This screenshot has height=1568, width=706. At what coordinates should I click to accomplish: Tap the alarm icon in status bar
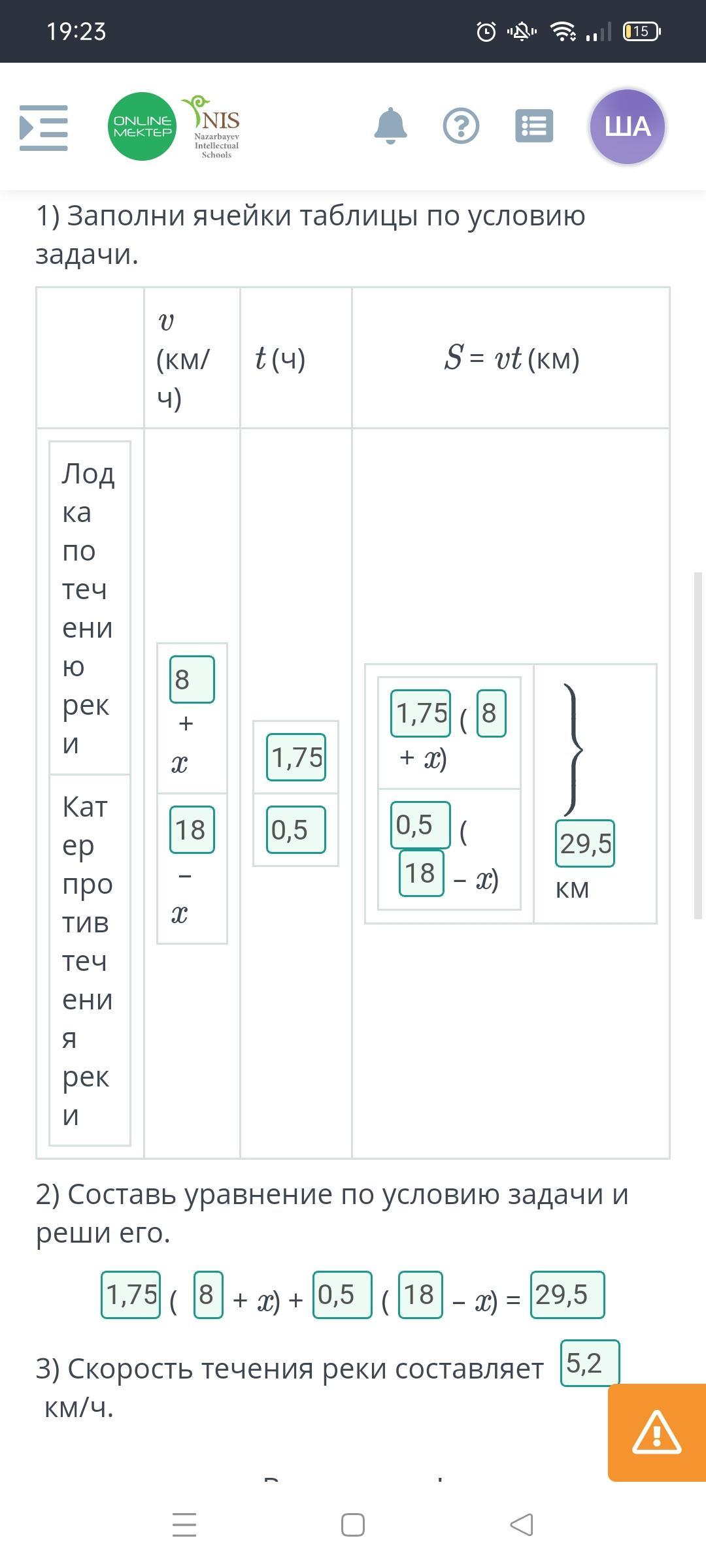[486, 31]
